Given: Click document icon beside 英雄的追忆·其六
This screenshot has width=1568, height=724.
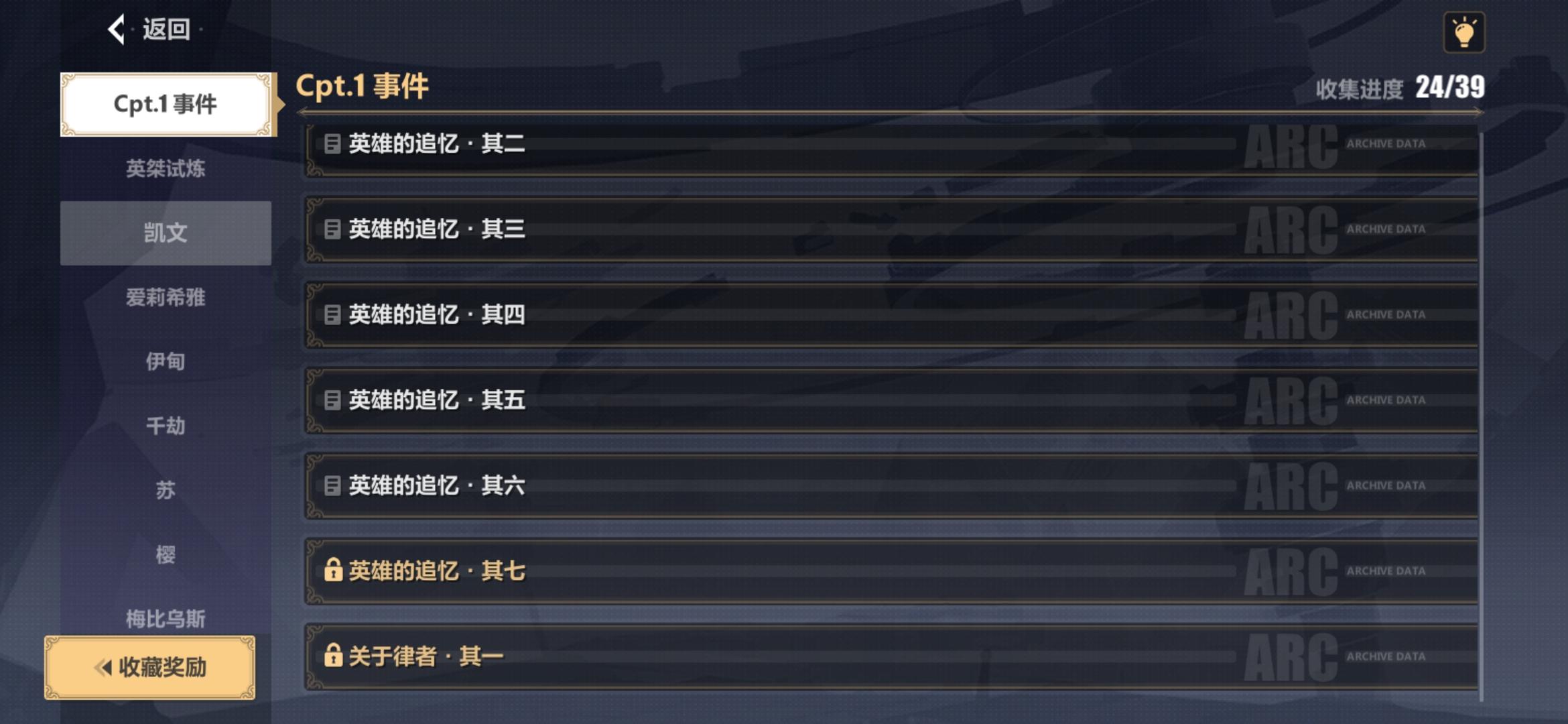Looking at the screenshot, I should 332,485.
